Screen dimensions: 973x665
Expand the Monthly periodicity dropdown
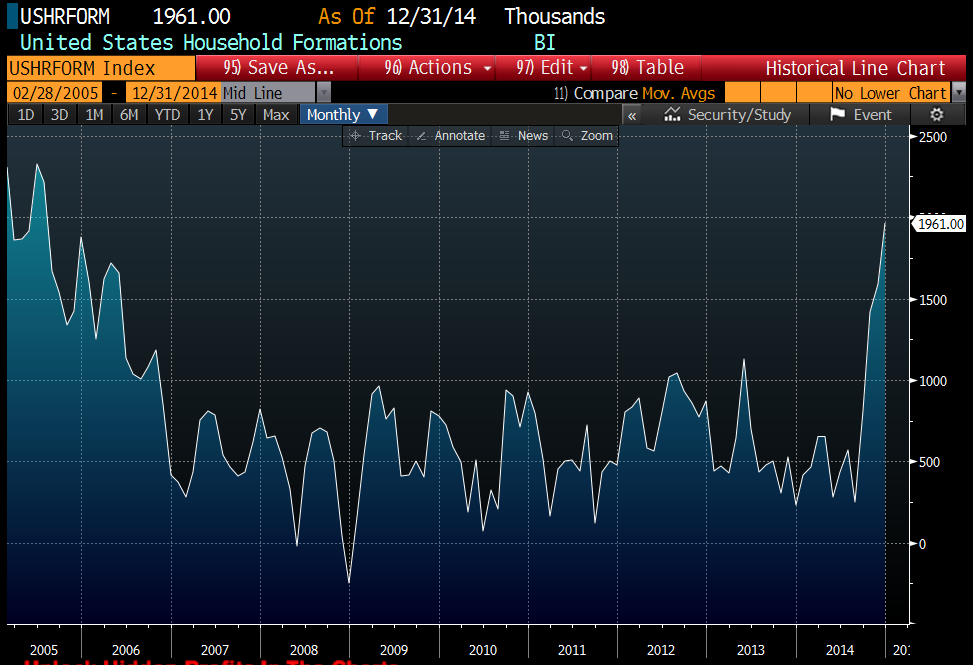pyautogui.click(x=343, y=114)
